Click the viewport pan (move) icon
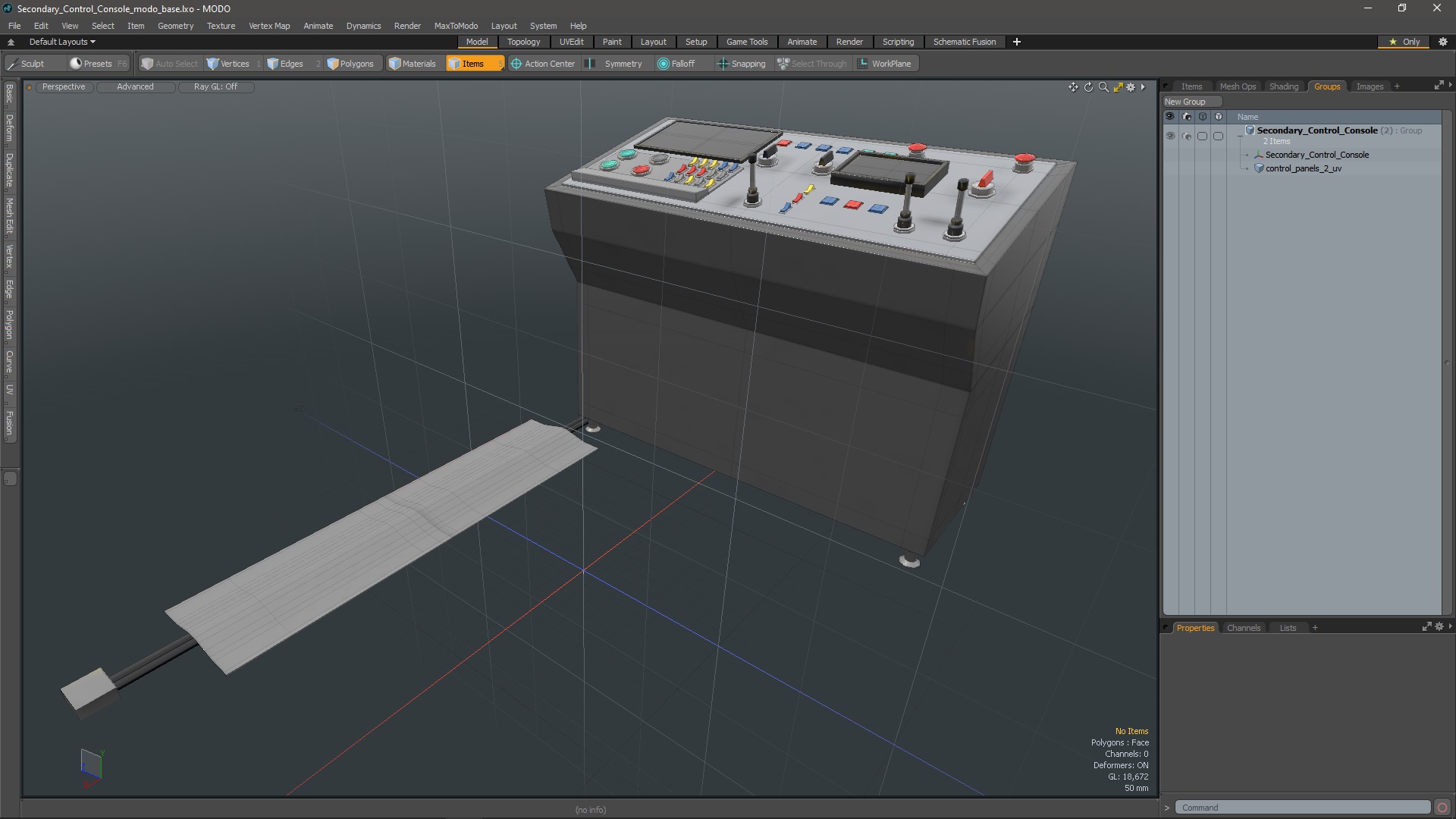The height and width of the screenshot is (819, 1456). [x=1073, y=87]
